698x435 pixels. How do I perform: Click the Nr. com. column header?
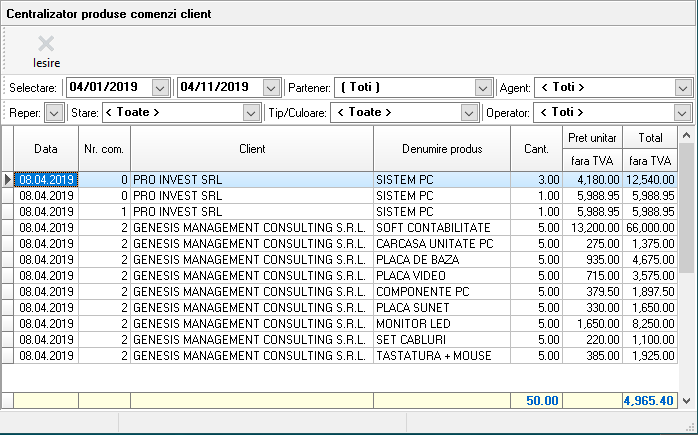(104, 149)
